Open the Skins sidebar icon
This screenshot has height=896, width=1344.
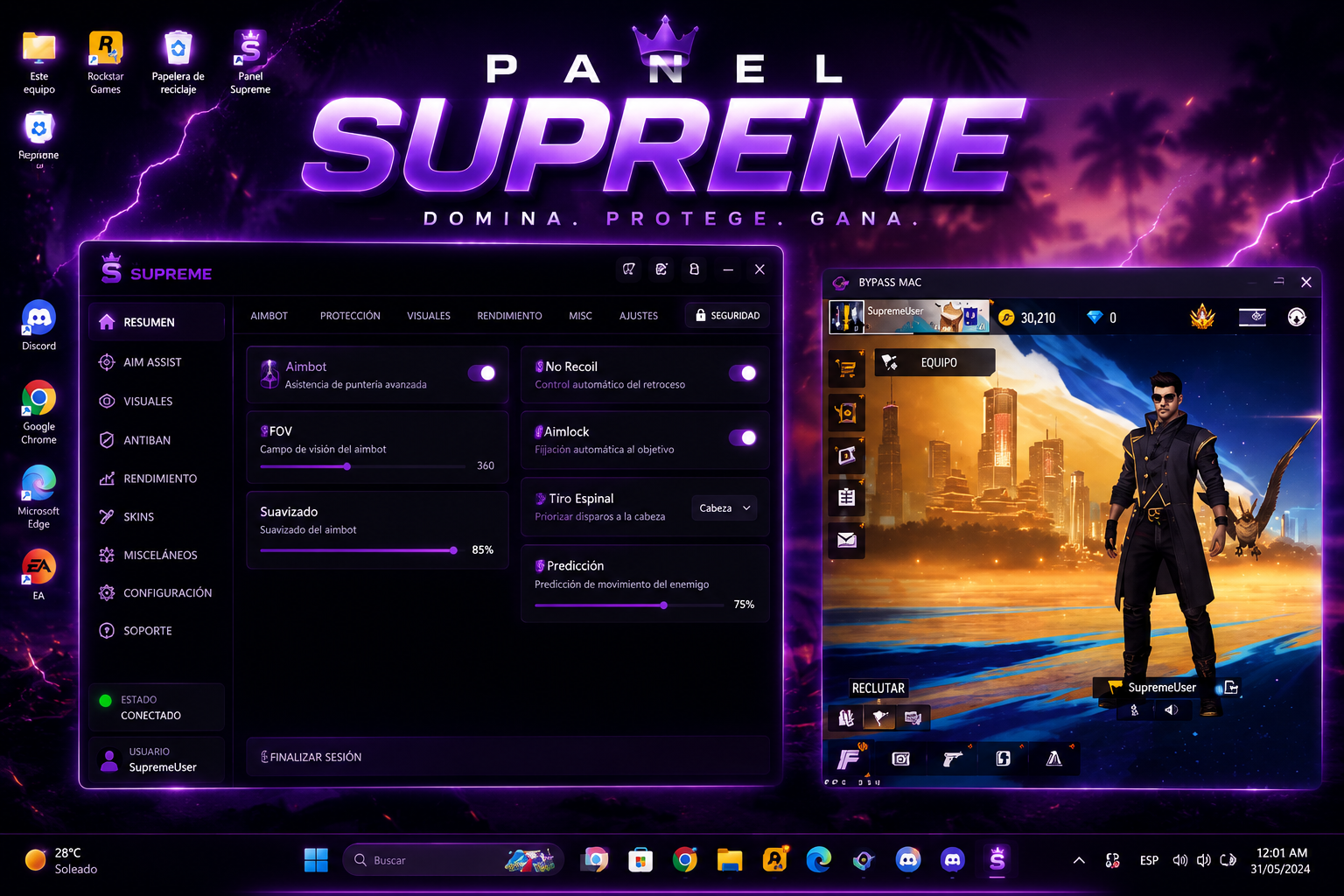coord(107,517)
